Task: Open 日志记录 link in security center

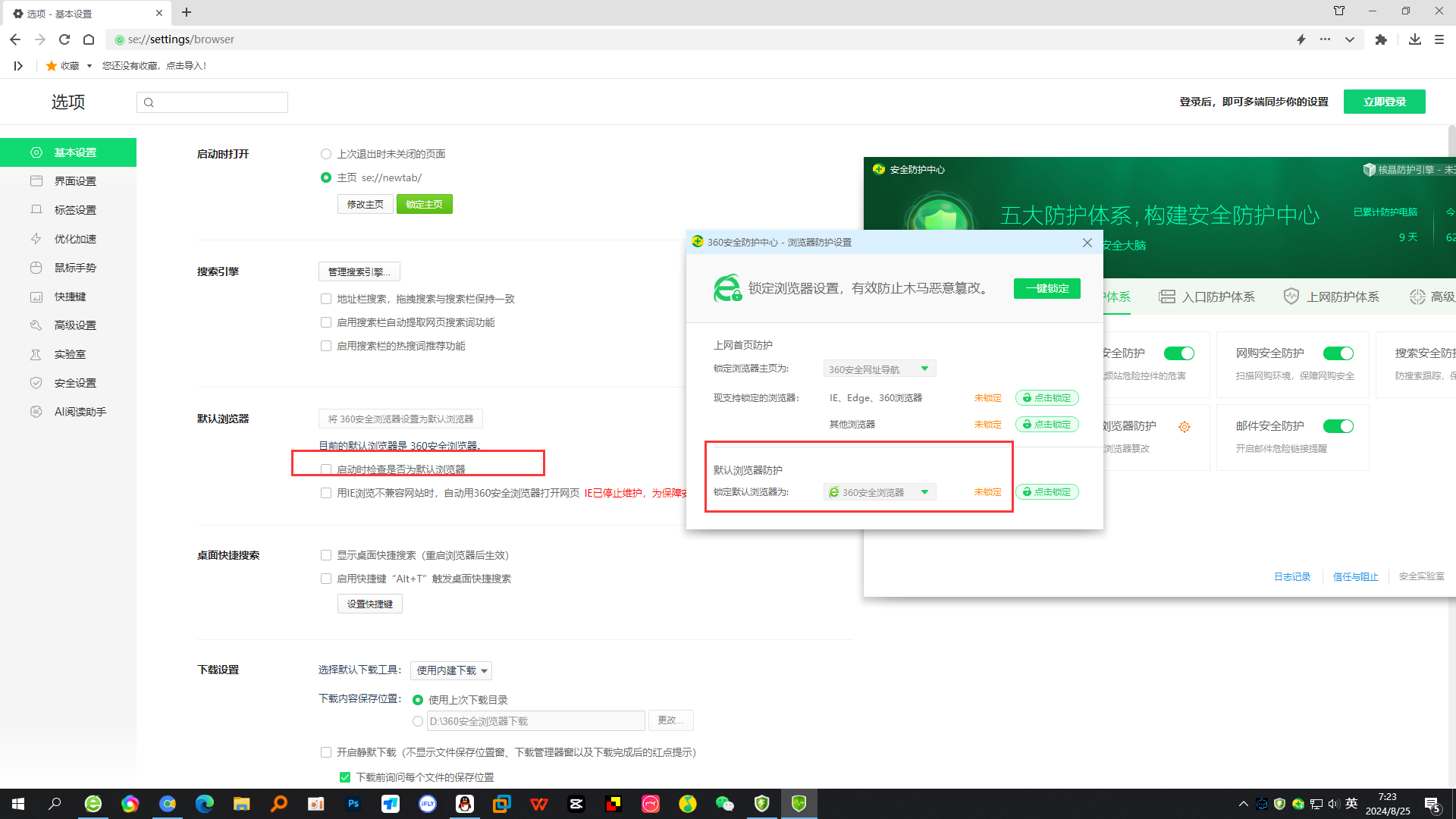Action: point(1292,576)
